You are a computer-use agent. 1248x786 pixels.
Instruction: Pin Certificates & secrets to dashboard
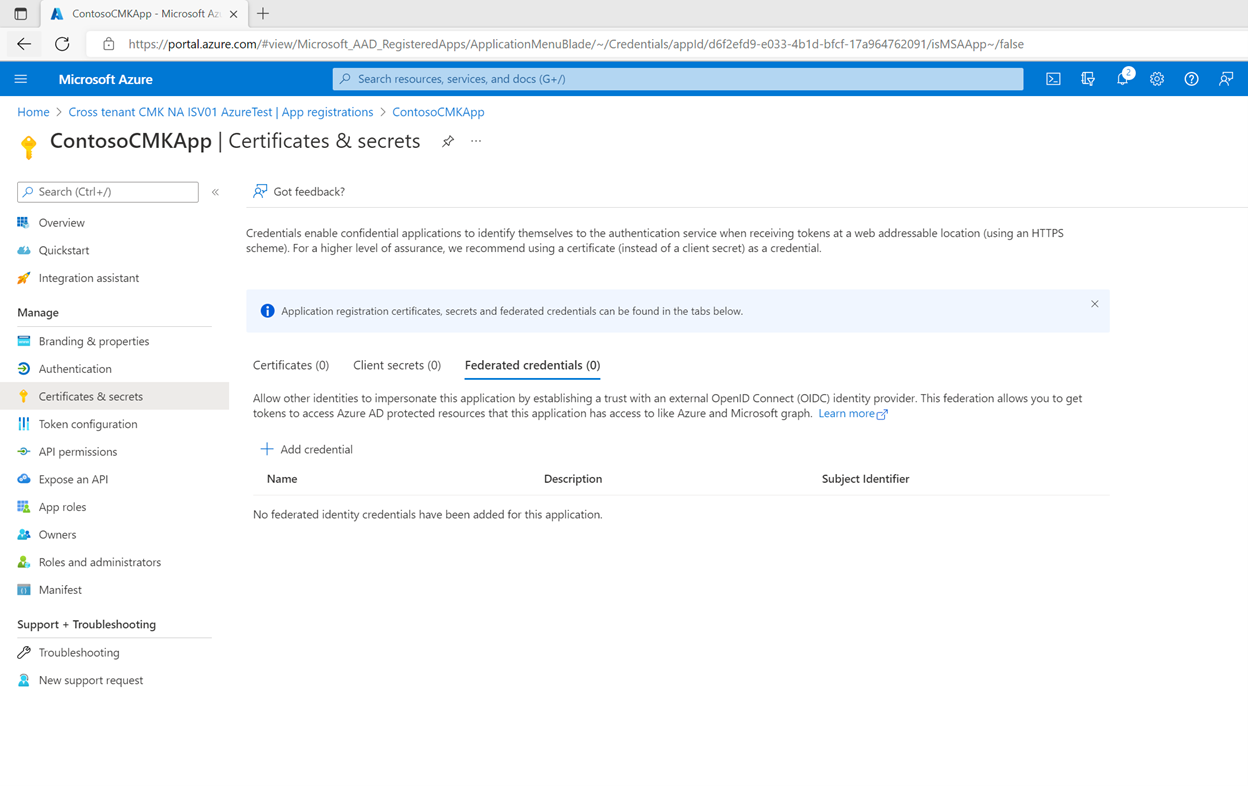coord(447,142)
